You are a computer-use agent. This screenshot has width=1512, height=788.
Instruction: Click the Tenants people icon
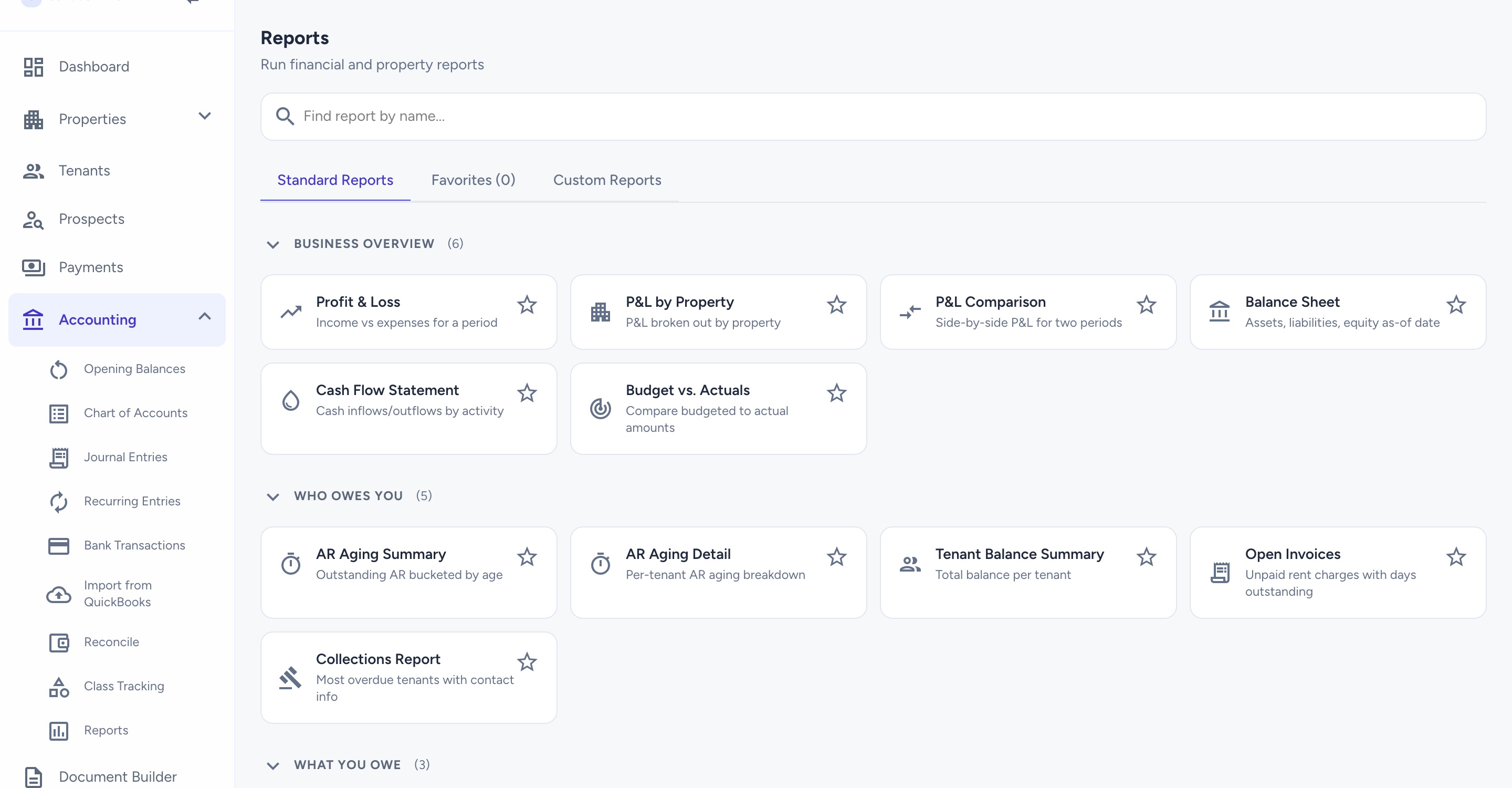coord(34,171)
